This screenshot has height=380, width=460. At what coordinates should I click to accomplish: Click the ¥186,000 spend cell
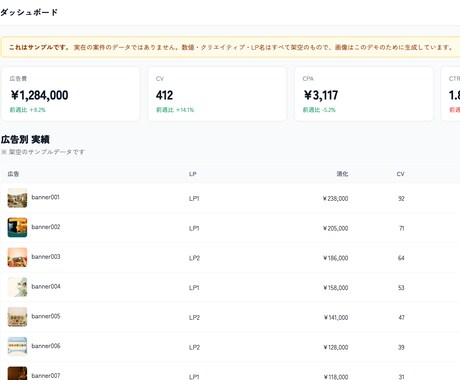[x=336, y=258]
